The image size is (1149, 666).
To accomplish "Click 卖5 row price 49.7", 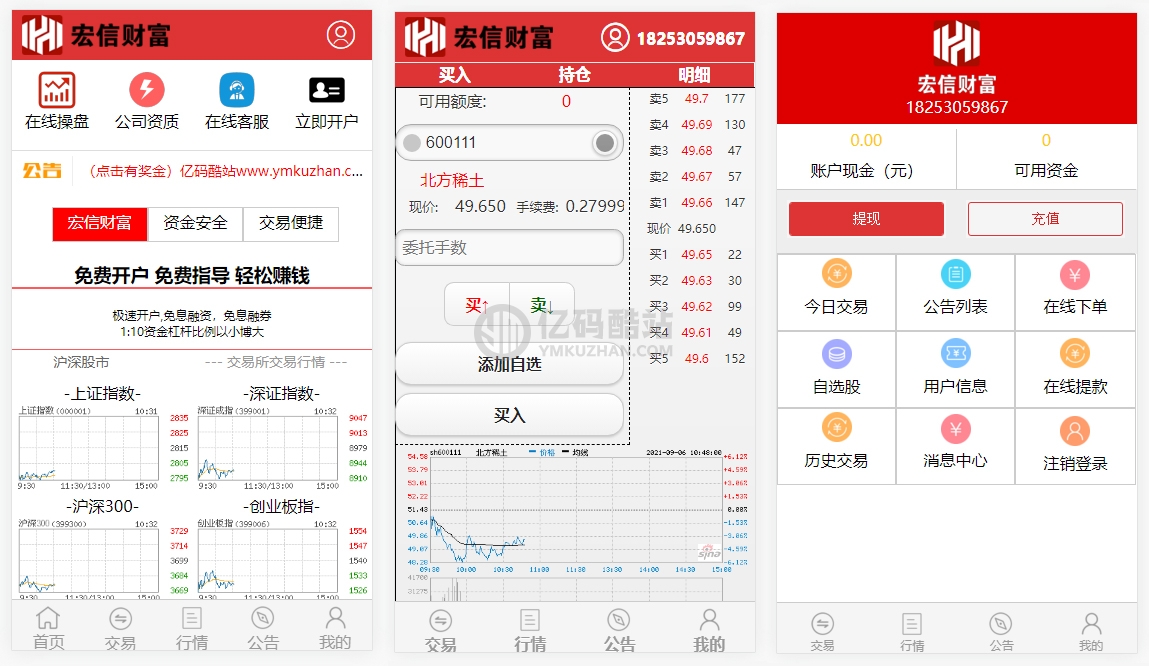I will pos(696,98).
